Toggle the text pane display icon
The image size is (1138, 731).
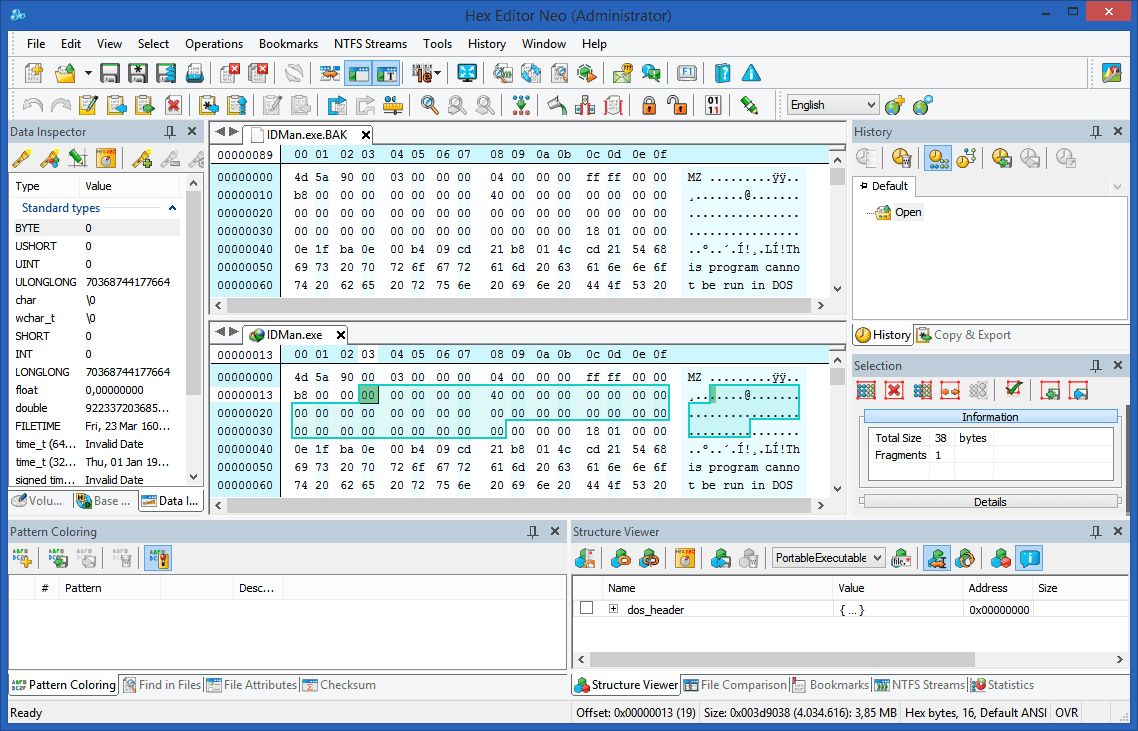(x=385, y=72)
